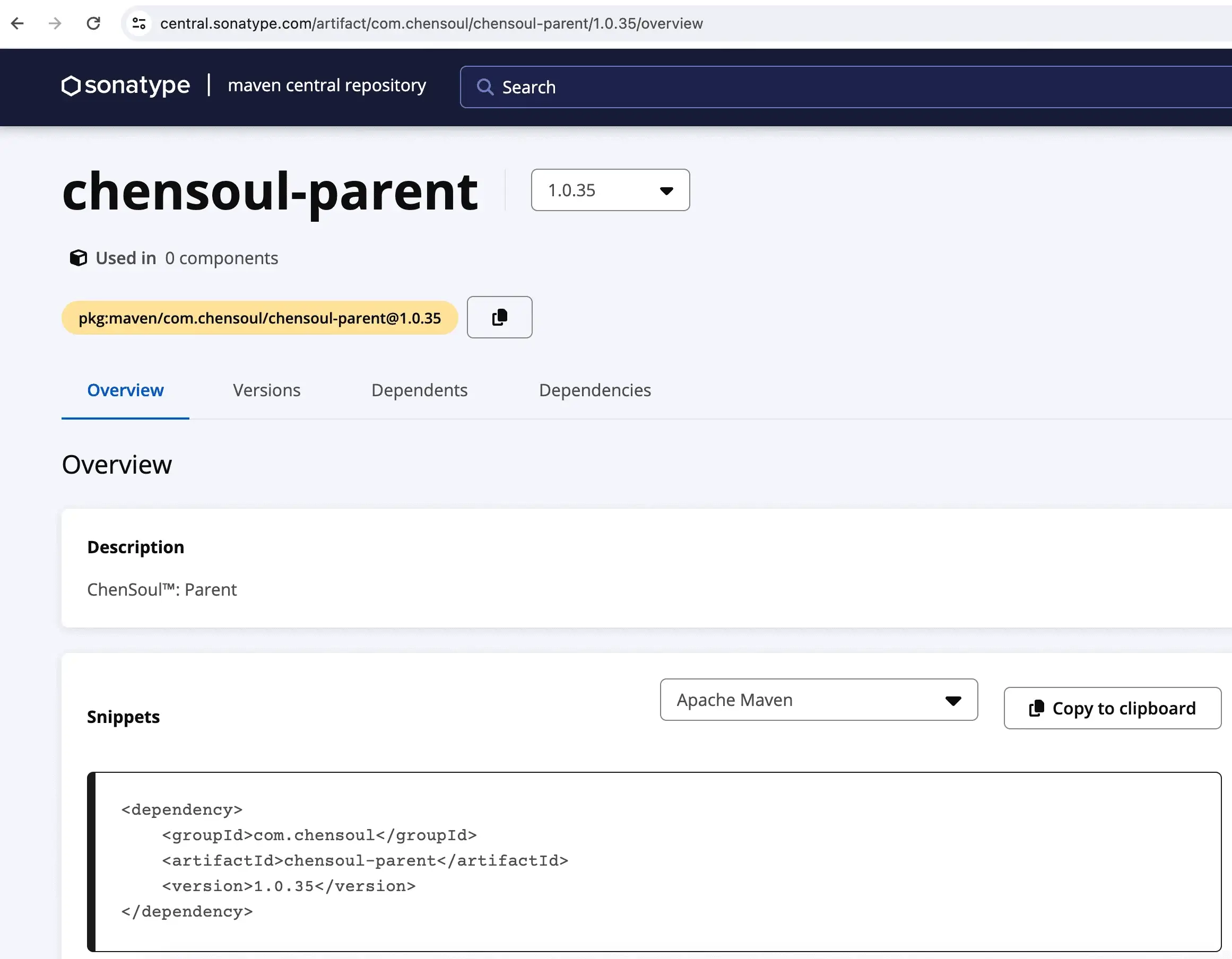Open the Dependencies tab
1232x959 pixels.
pos(595,390)
